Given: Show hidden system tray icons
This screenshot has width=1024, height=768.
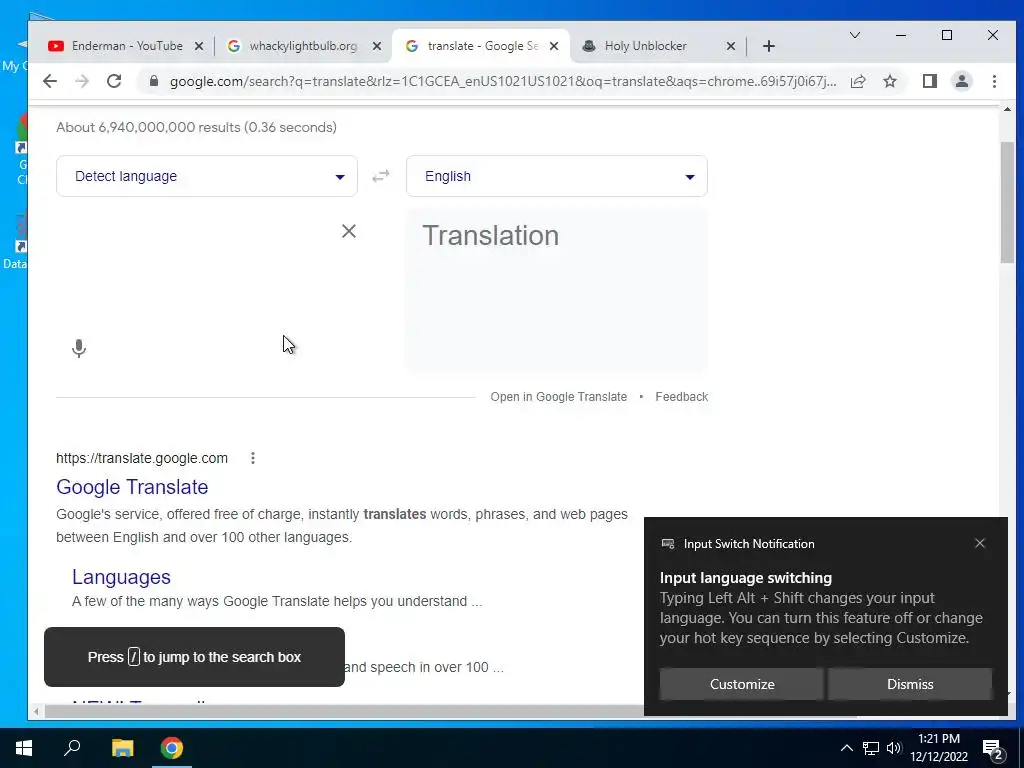Looking at the screenshot, I should coord(846,748).
